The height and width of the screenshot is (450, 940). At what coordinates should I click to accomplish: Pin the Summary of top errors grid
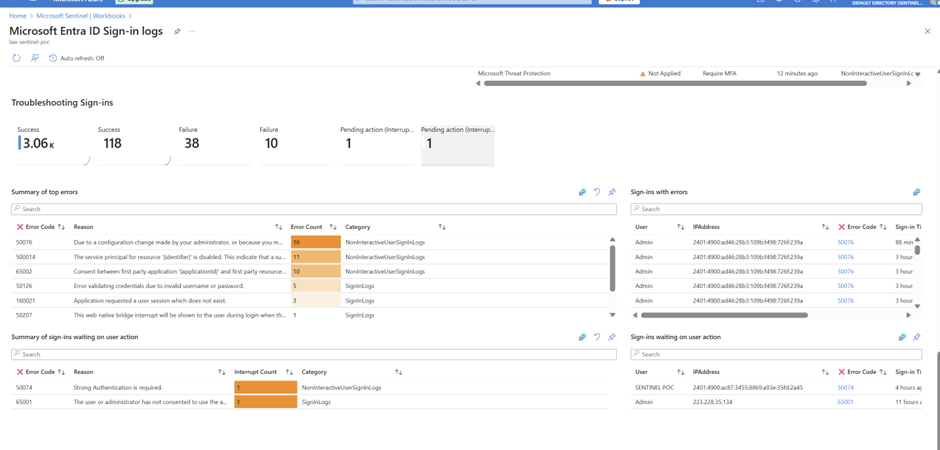coord(612,192)
